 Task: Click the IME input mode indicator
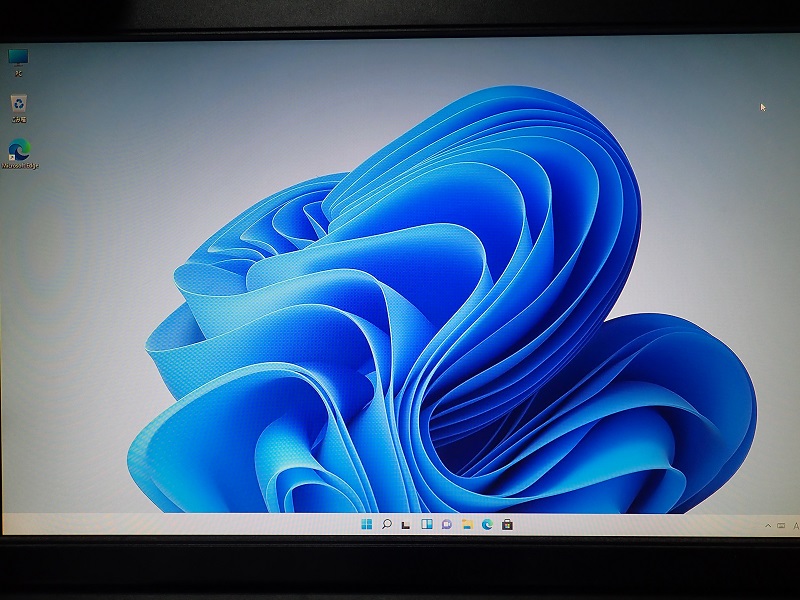pyautogui.click(x=795, y=526)
